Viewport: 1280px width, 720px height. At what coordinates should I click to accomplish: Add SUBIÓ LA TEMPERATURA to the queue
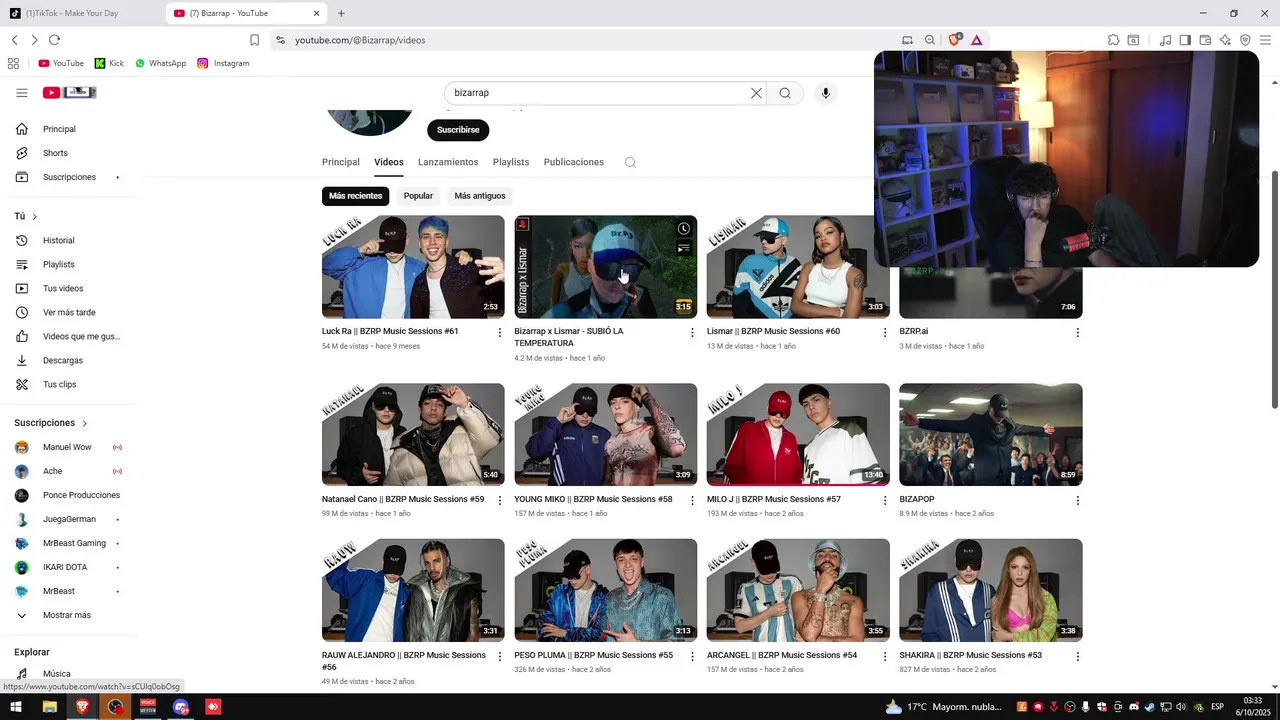pyautogui.click(x=683, y=248)
